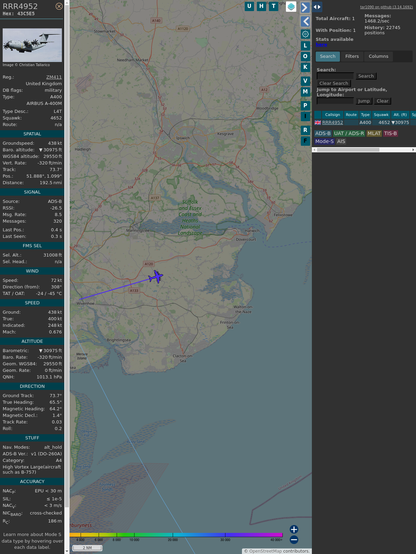Click the L map button

click(x=305, y=45)
